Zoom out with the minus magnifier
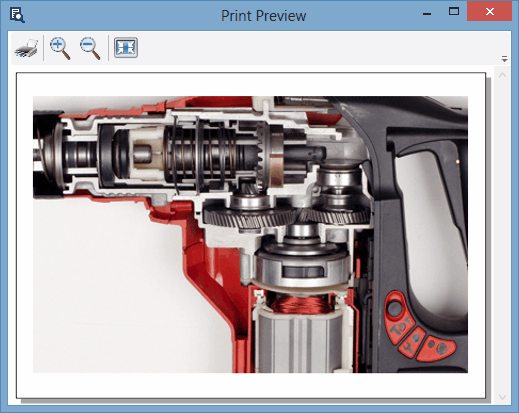 [90, 48]
